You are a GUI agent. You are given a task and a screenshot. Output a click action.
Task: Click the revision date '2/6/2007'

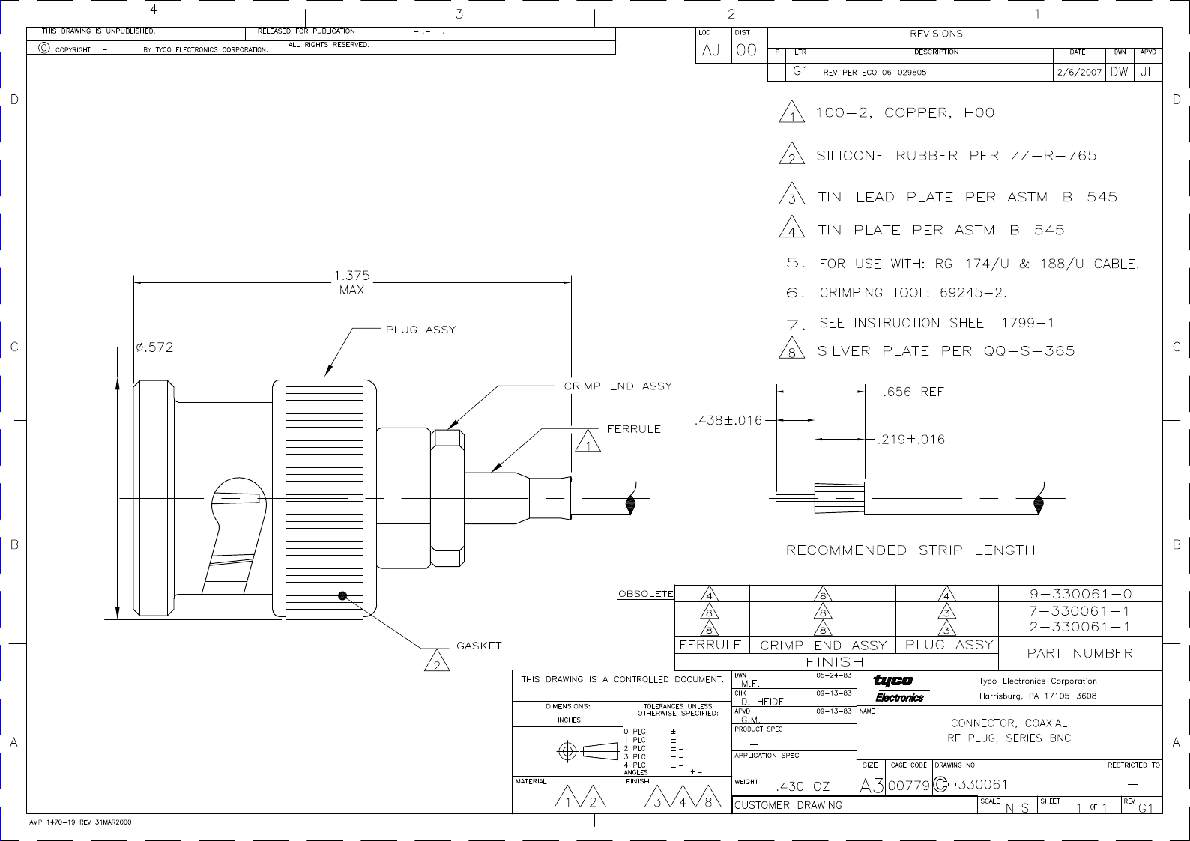[x=1078, y=73]
